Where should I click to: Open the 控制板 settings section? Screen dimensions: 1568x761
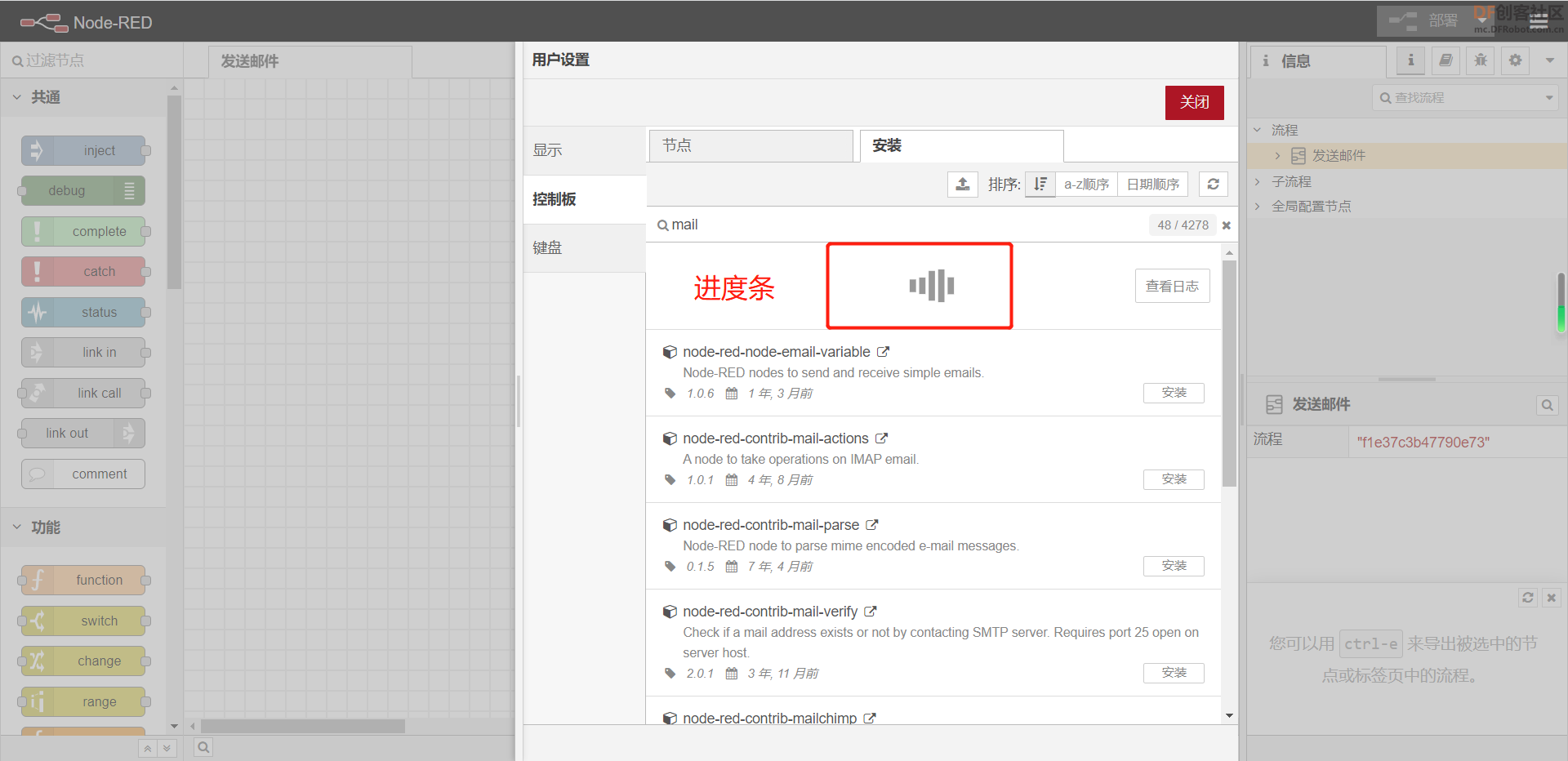(x=585, y=199)
